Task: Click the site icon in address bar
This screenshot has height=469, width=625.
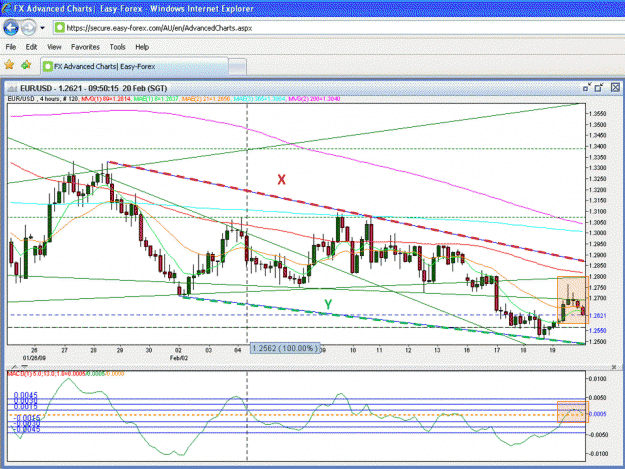Action: click(60, 27)
